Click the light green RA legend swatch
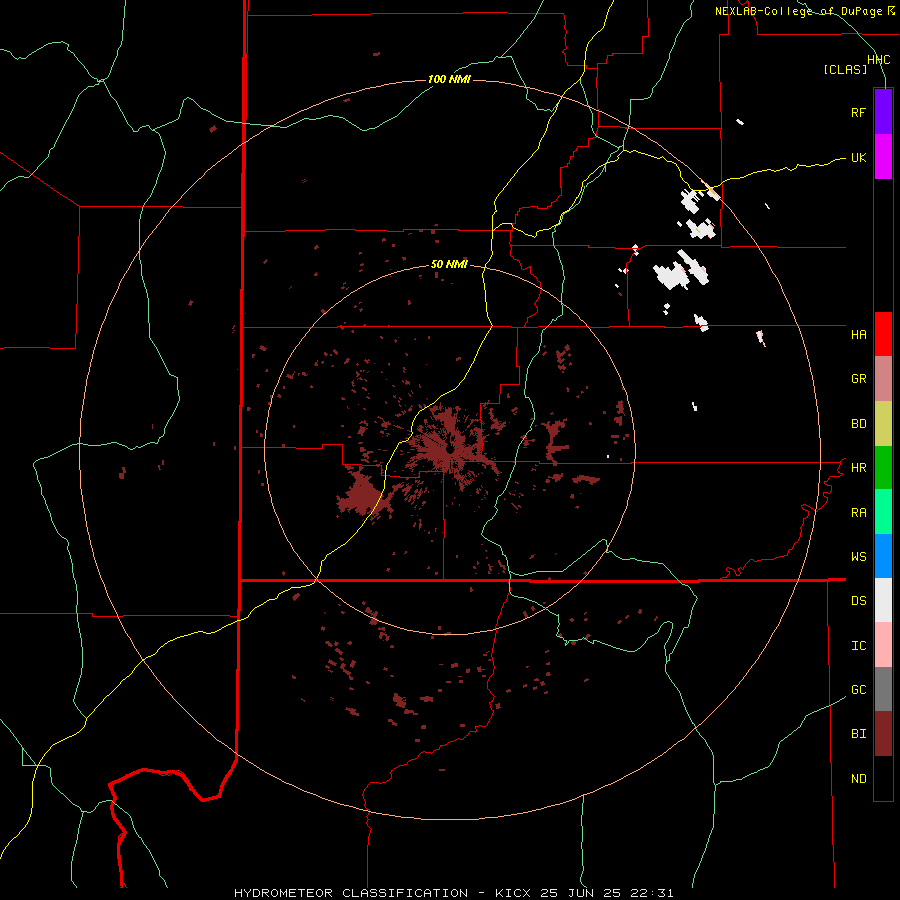Screen dimensions: 900x900 pyautogui.click(x=883, y=511)
